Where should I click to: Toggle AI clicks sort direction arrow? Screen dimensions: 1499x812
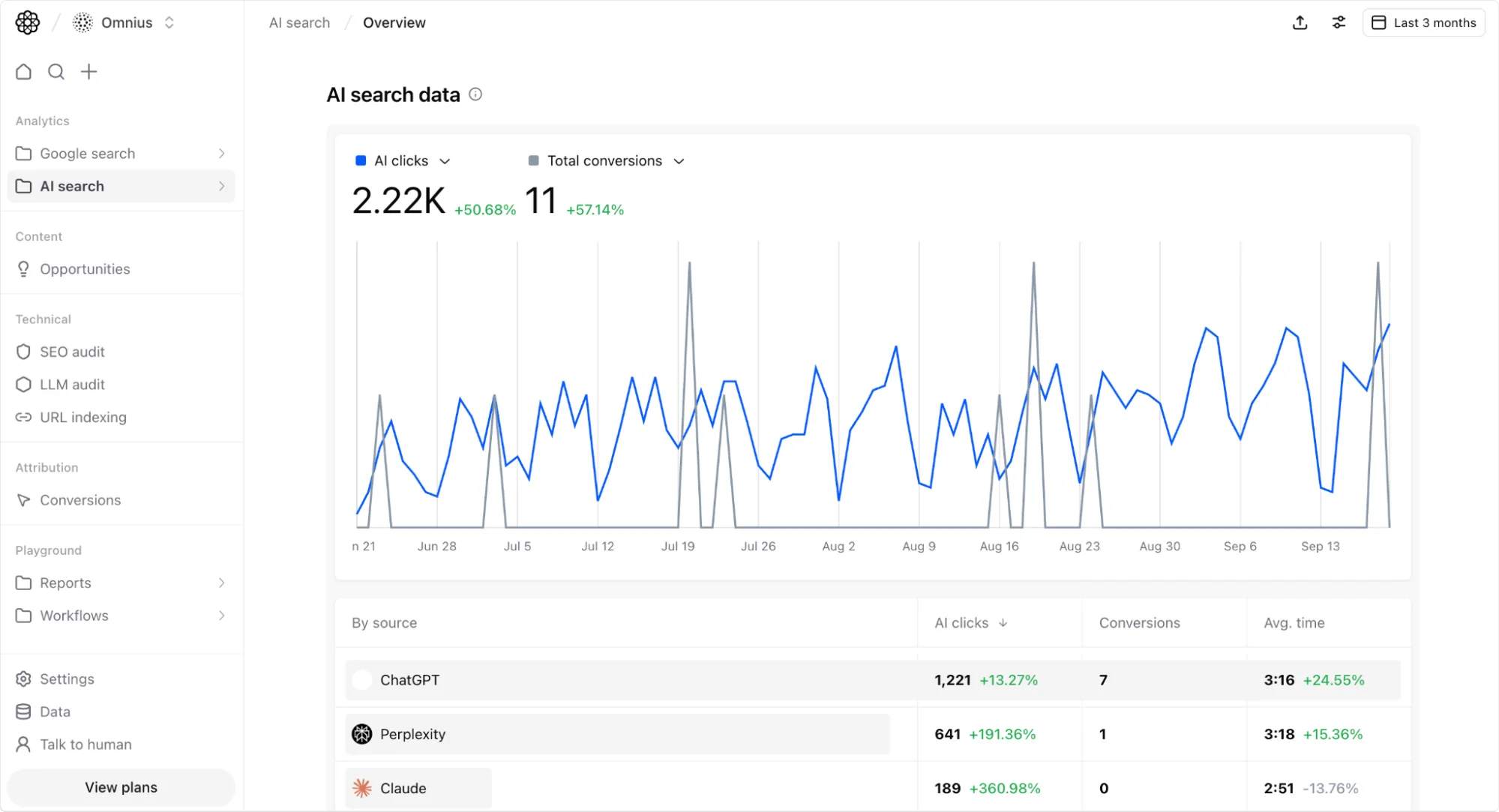click(x=1003, y=623)
